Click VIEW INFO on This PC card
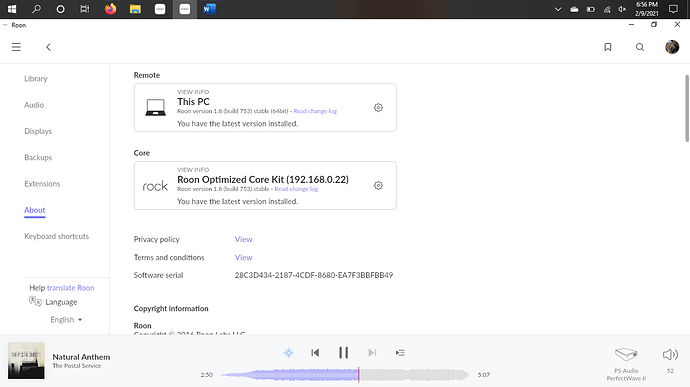 (x=193, y=92)
